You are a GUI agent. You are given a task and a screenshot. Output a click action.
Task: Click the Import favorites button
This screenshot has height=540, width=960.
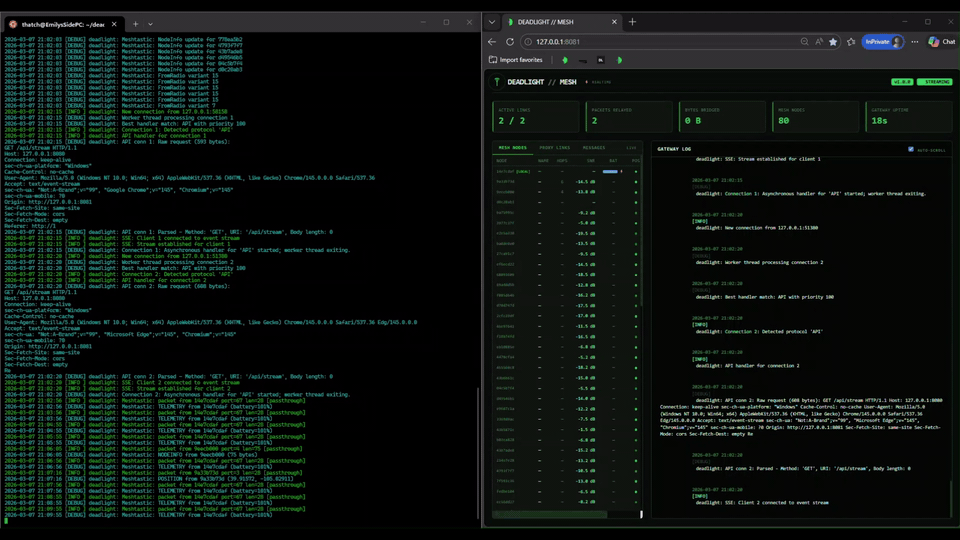tap(516, 60)
